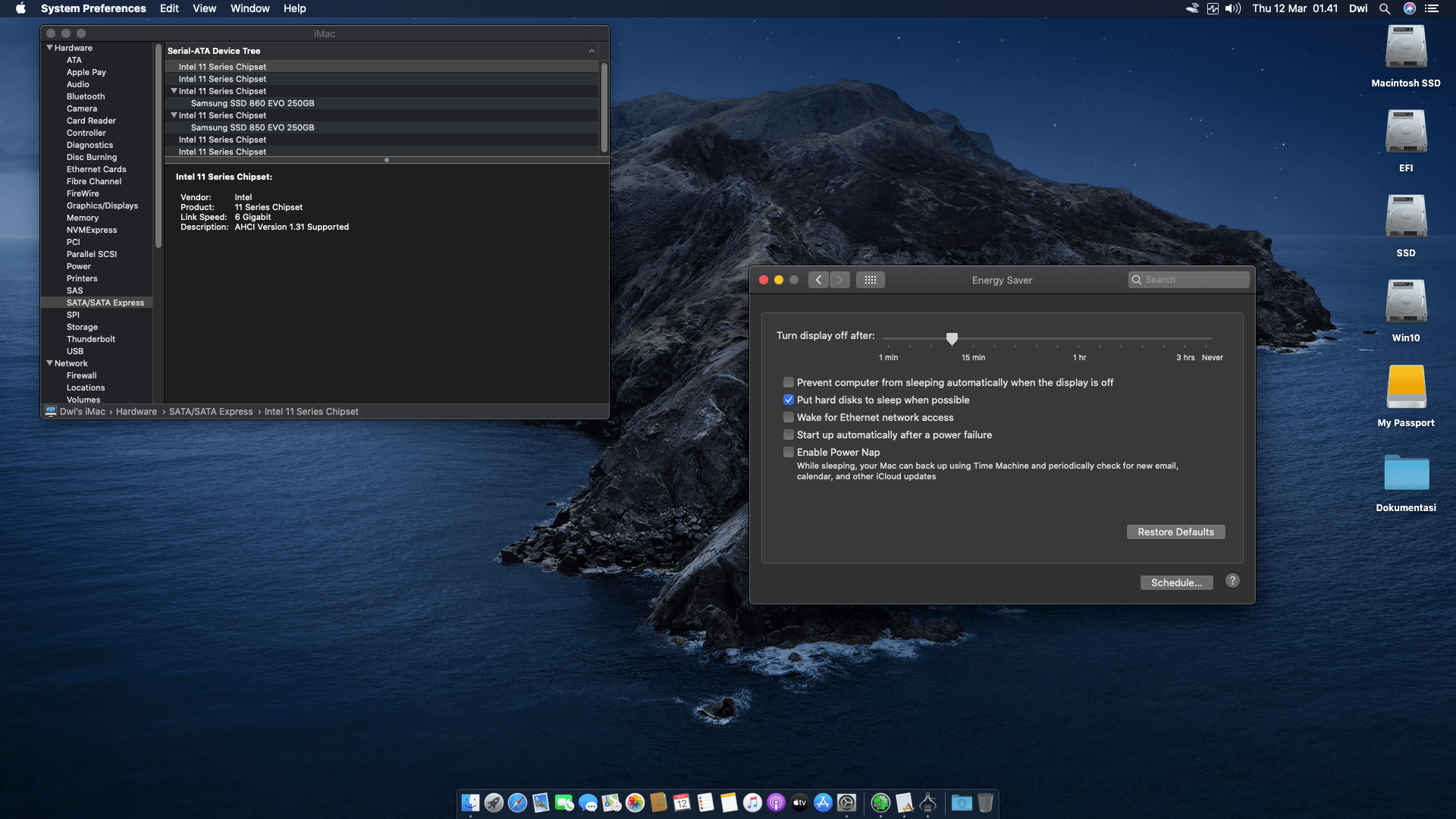Open the View menu in menu bar
This screenshot has height=819, width=1456.
click(204, 8)
